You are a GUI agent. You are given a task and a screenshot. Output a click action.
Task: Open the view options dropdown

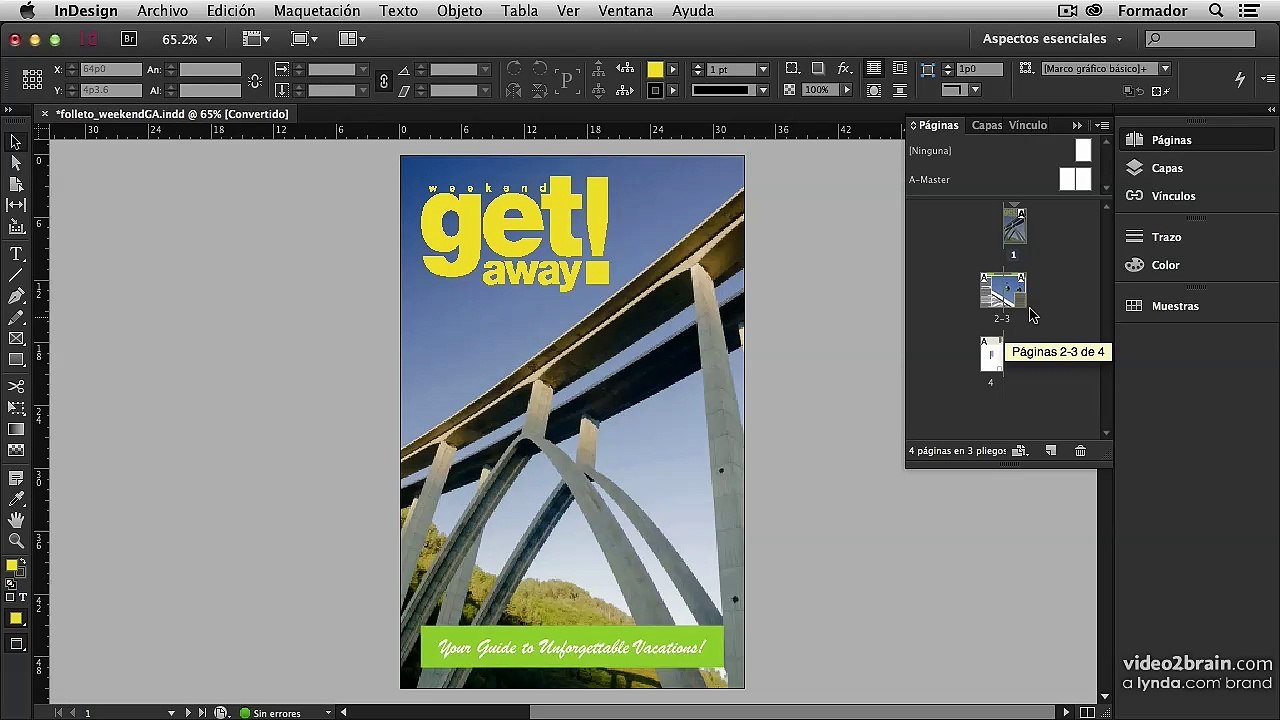[x=256, y=39]
